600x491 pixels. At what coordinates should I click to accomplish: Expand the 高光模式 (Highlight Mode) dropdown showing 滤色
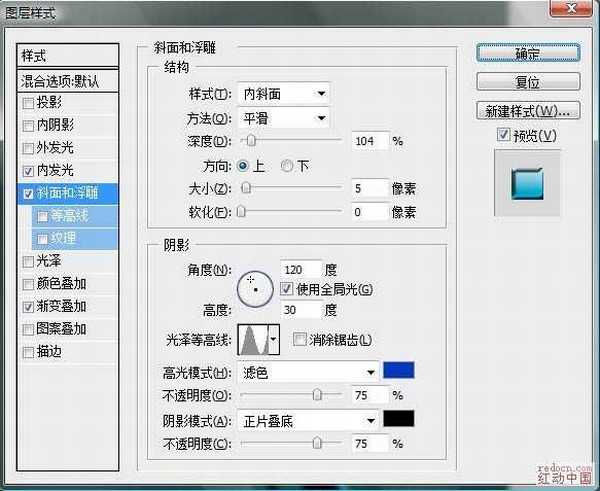[x=308, y=371]
